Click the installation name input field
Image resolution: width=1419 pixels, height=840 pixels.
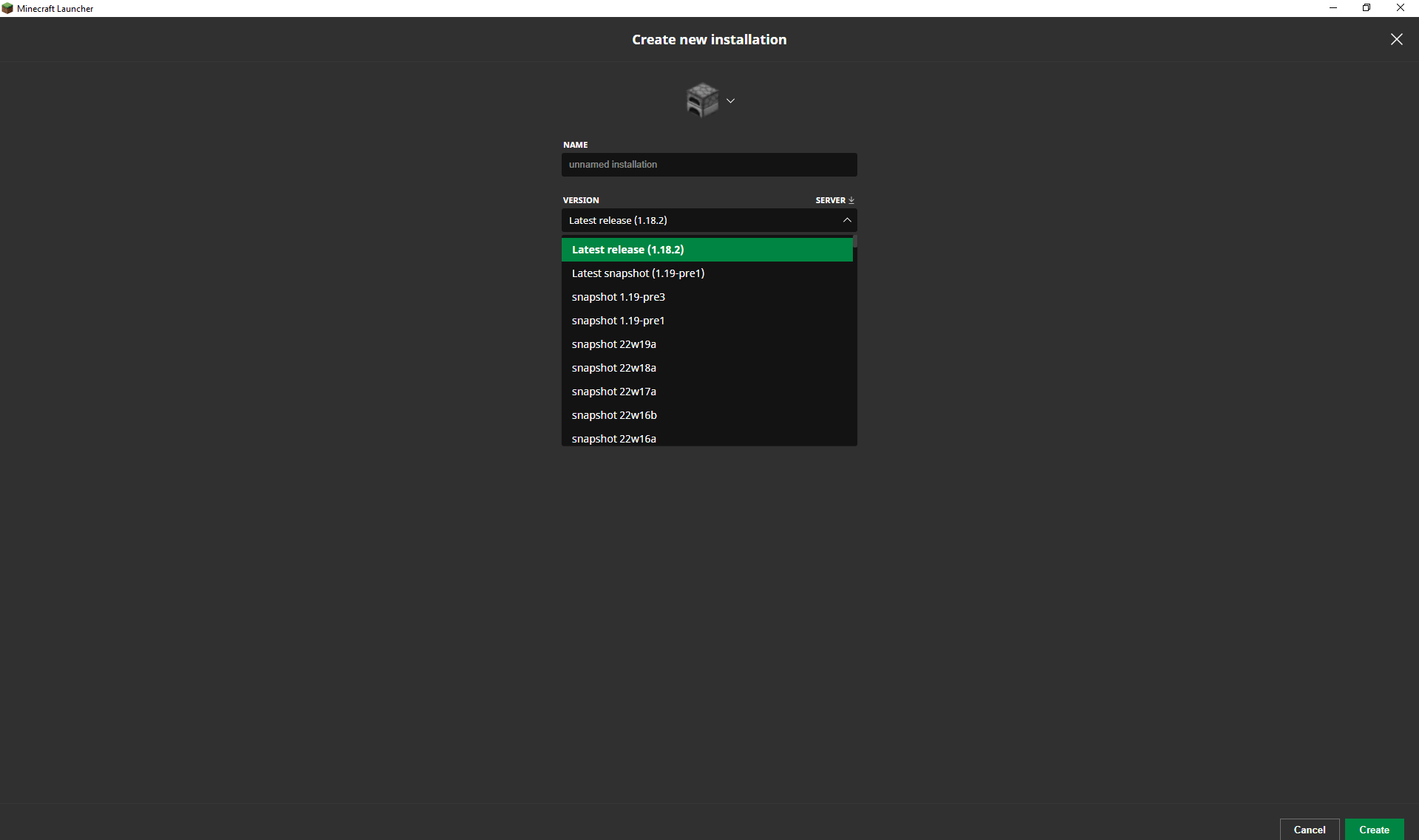click(709, 165)
